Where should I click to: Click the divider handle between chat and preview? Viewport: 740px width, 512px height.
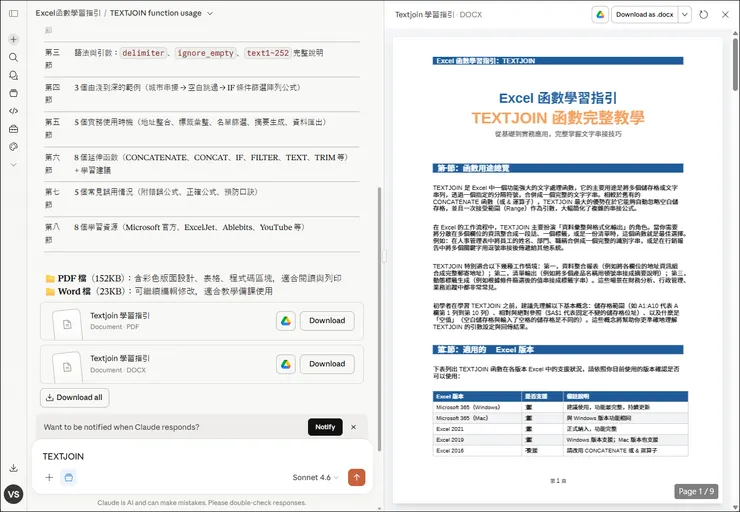(384, 256)
